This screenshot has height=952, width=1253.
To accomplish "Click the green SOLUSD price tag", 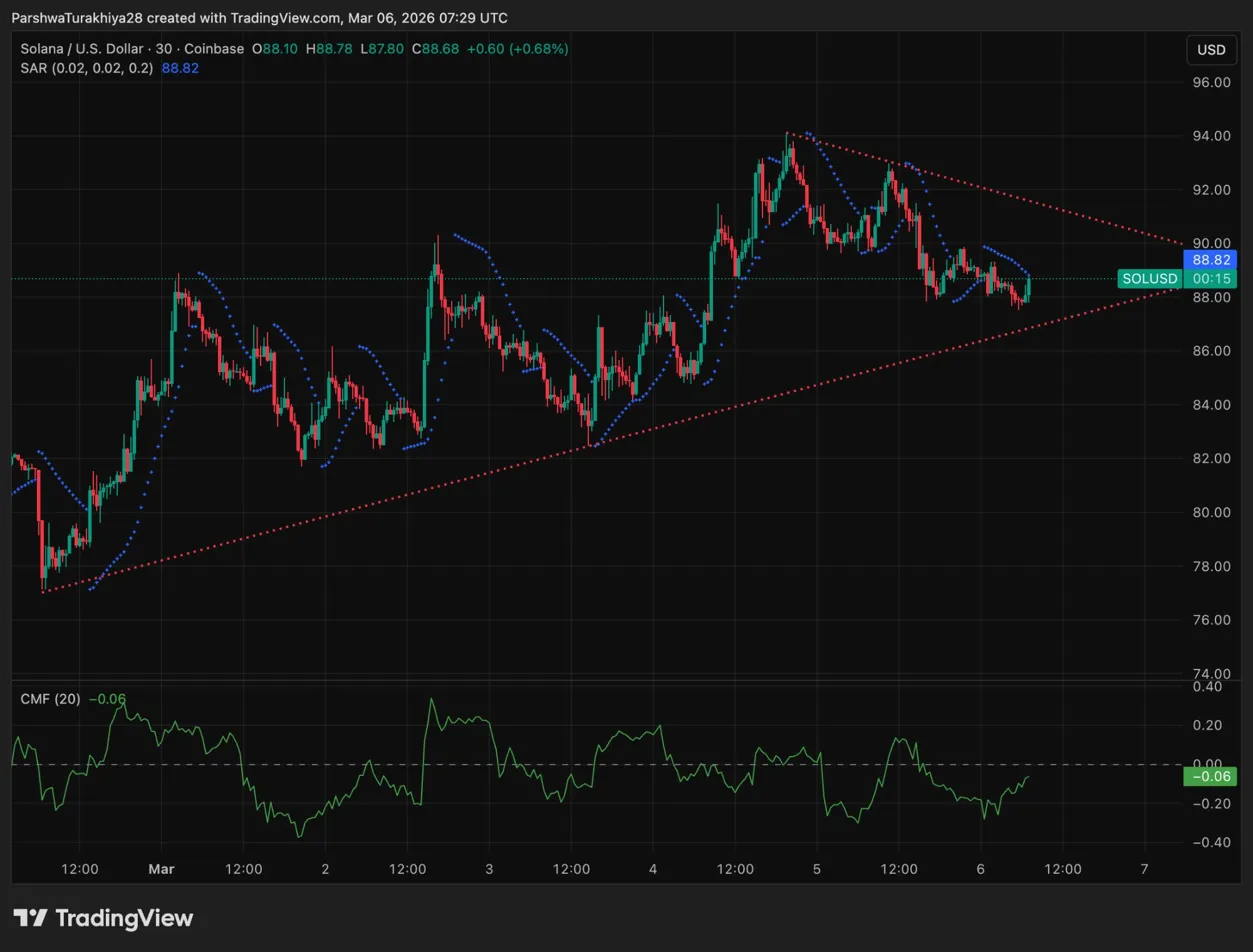I will click(x=1148, y=279).
